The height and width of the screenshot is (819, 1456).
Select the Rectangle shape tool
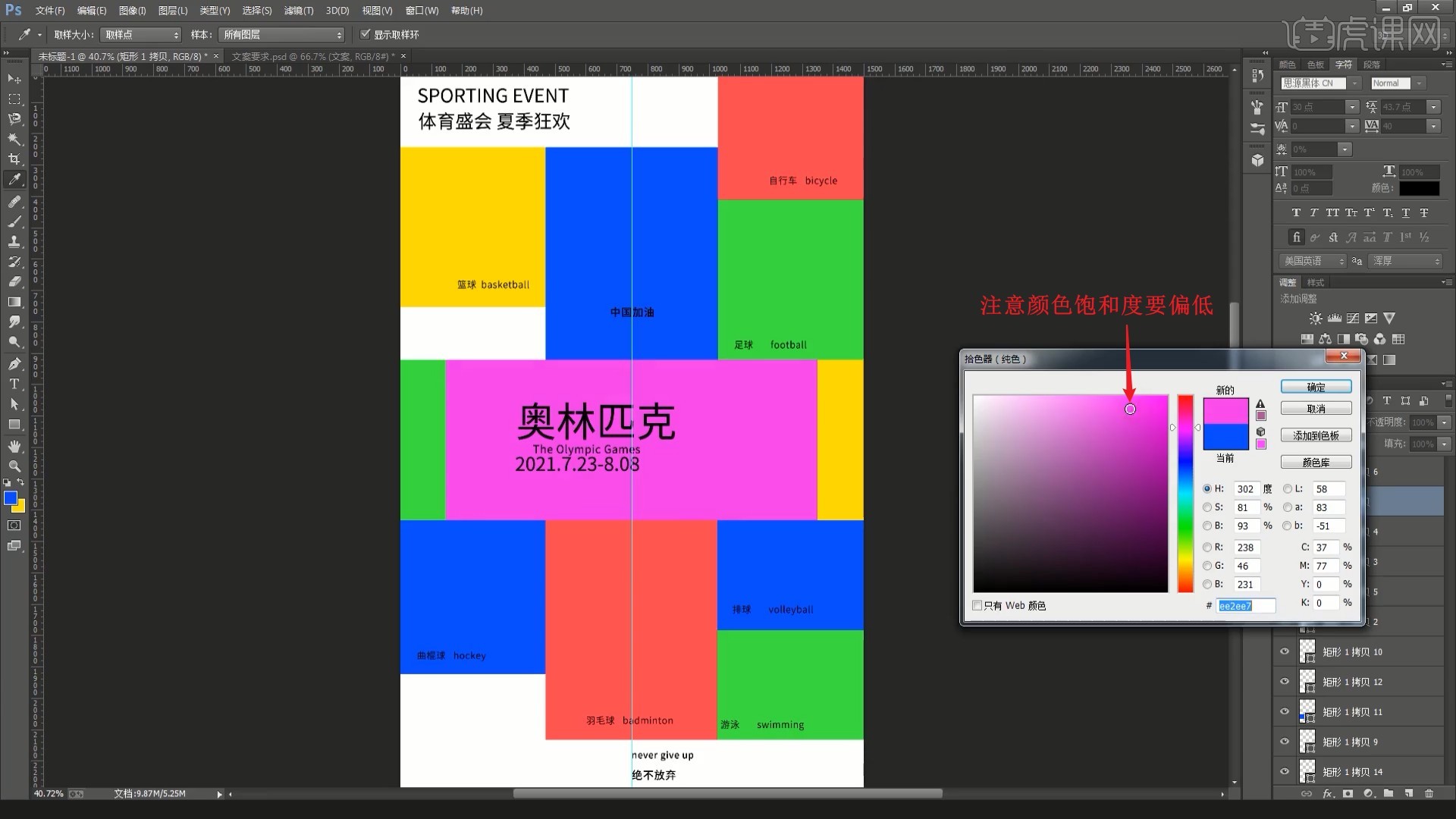(x=14, y=424)
